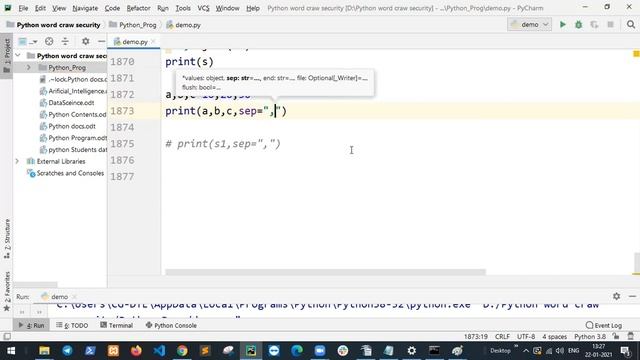The image size is (640, 360).
Task: Open Project panel settings gear
Action: coord(85,41)
